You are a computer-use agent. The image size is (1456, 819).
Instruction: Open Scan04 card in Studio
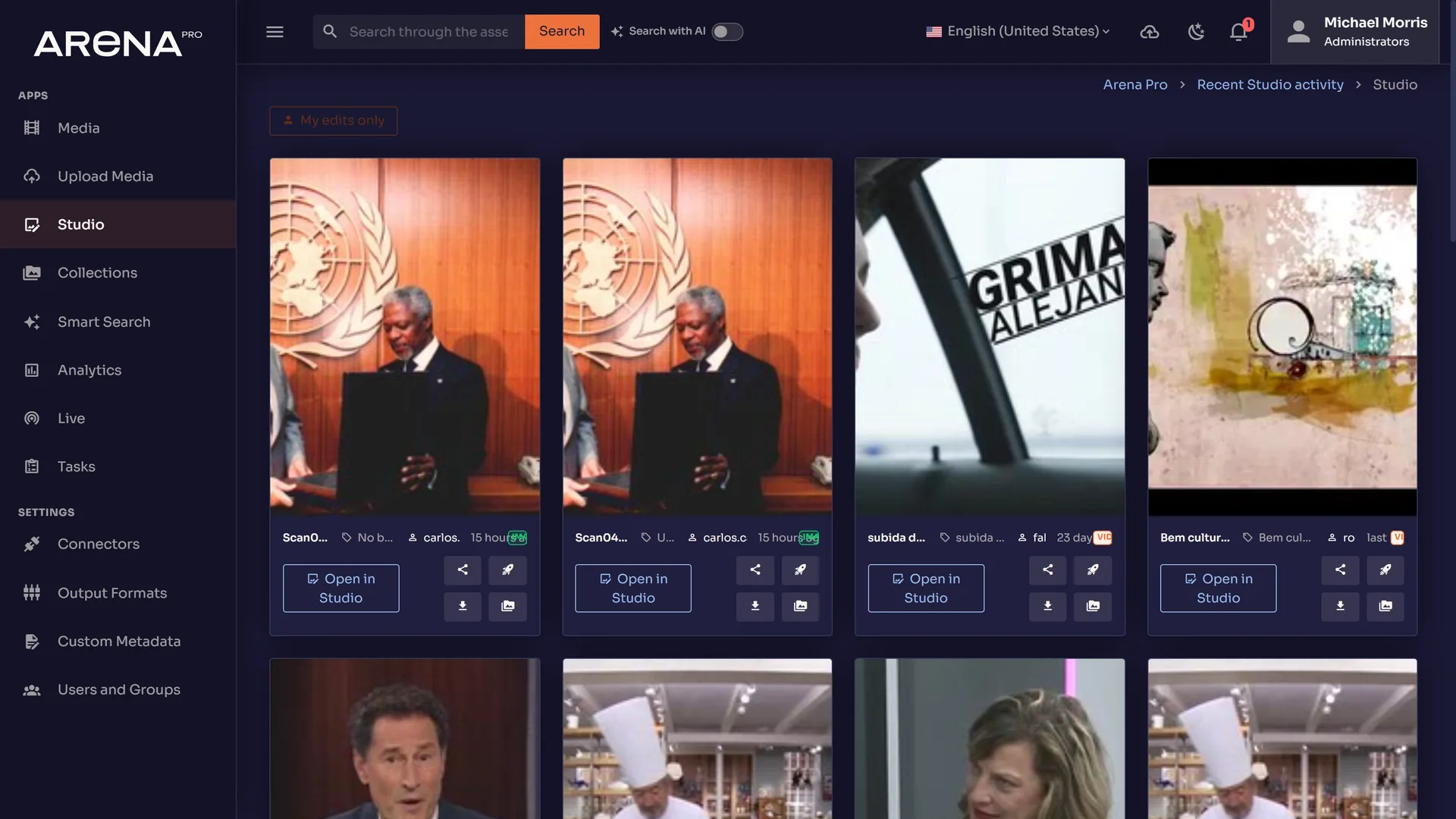click(x=633, y=588)
